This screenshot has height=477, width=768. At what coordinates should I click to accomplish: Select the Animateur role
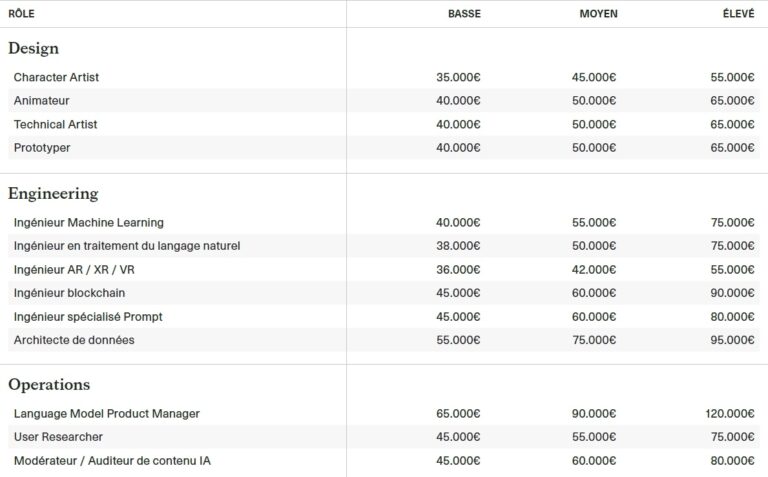click(x=42, y=101)
